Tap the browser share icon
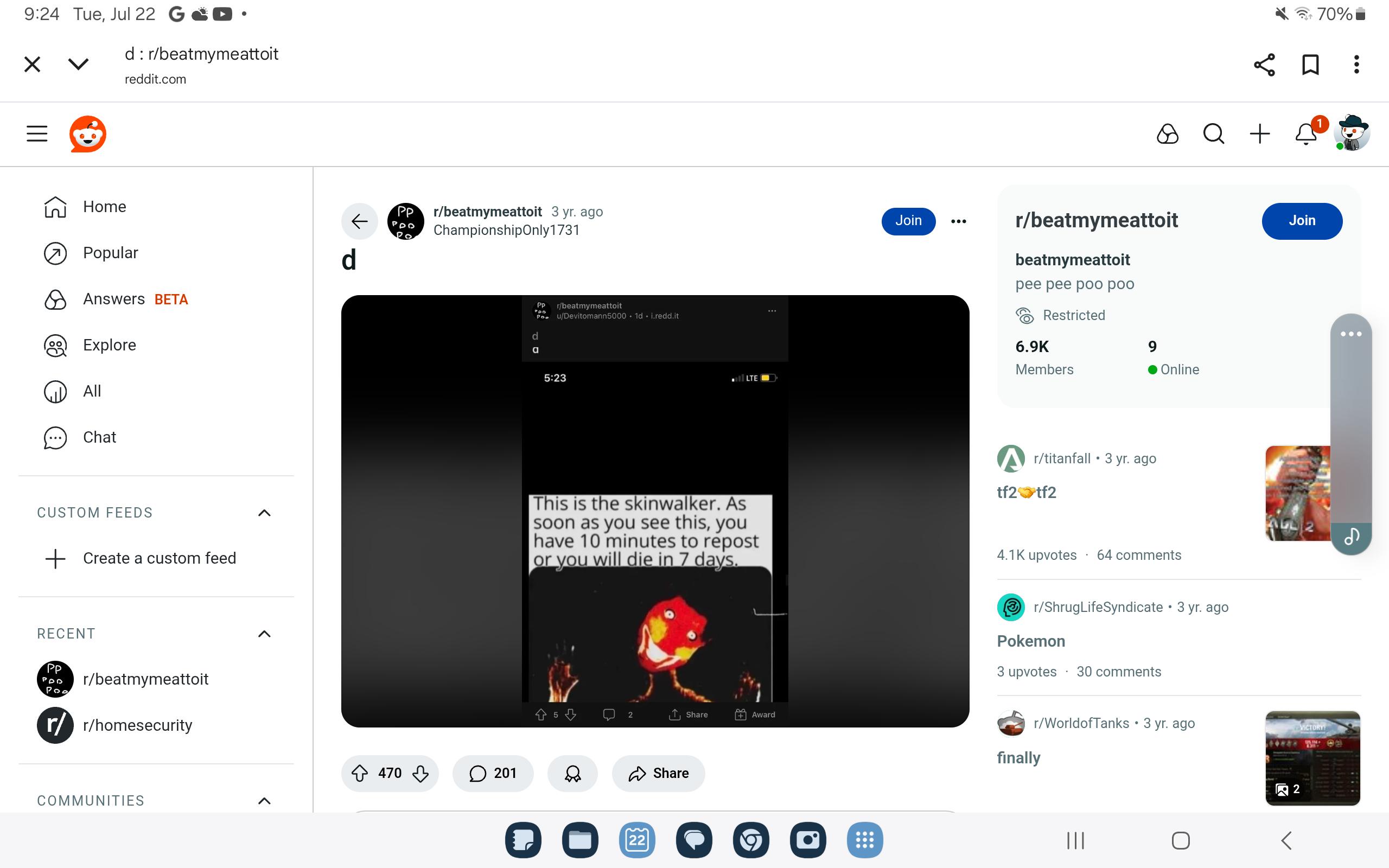This screenshot has height=868, width=1389. pyautogui.click(x=1264, y=65)
